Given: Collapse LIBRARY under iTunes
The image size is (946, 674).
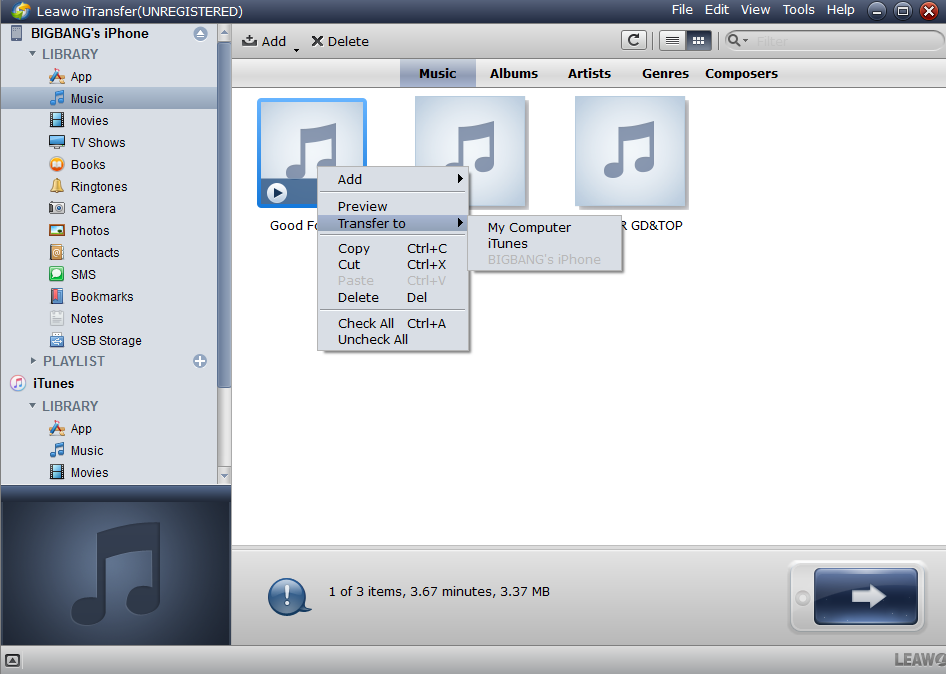Looking at the screenshot, I should pyautogui.click(x=33, y=406).
